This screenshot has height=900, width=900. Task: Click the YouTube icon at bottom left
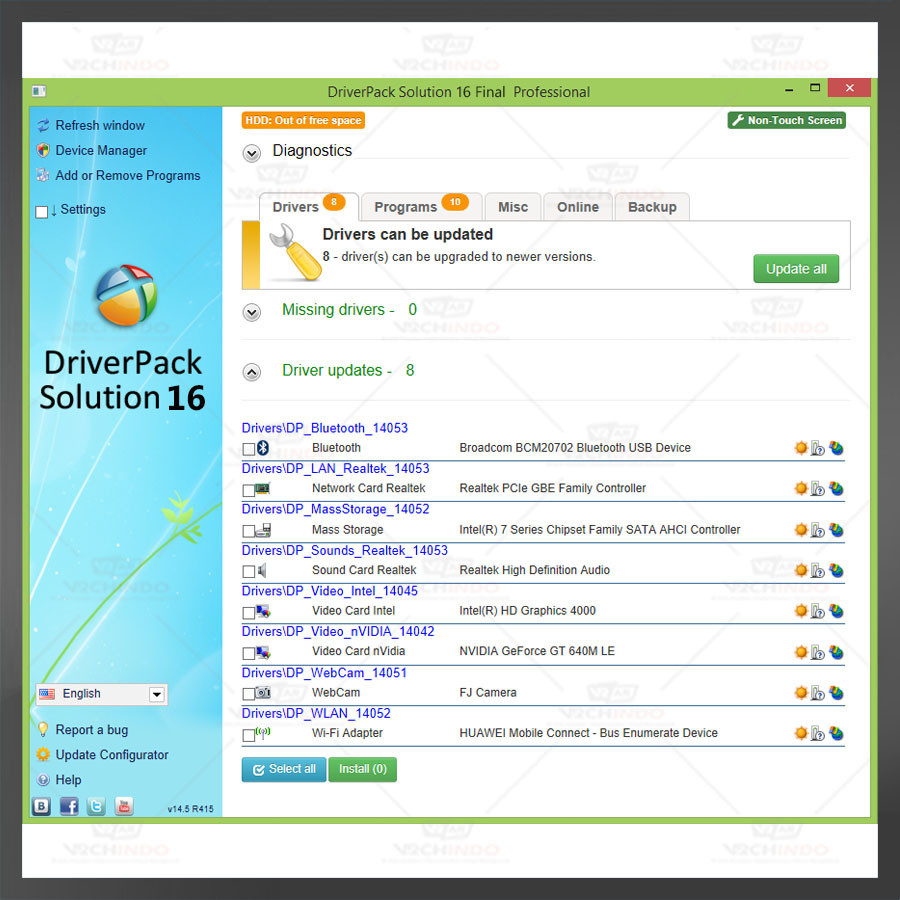123,806
